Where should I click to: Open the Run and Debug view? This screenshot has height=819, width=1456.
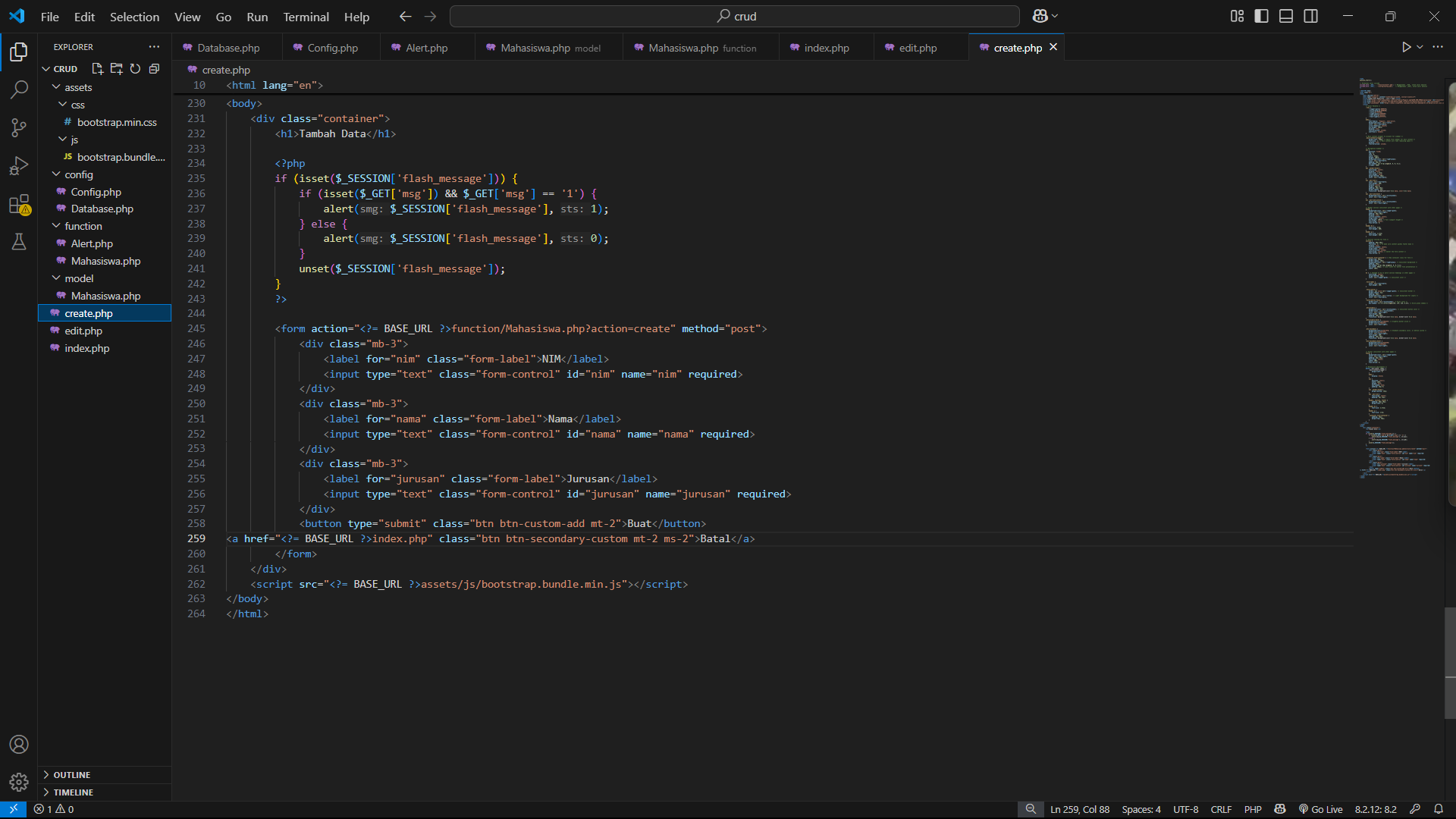[x=19, y=165]
